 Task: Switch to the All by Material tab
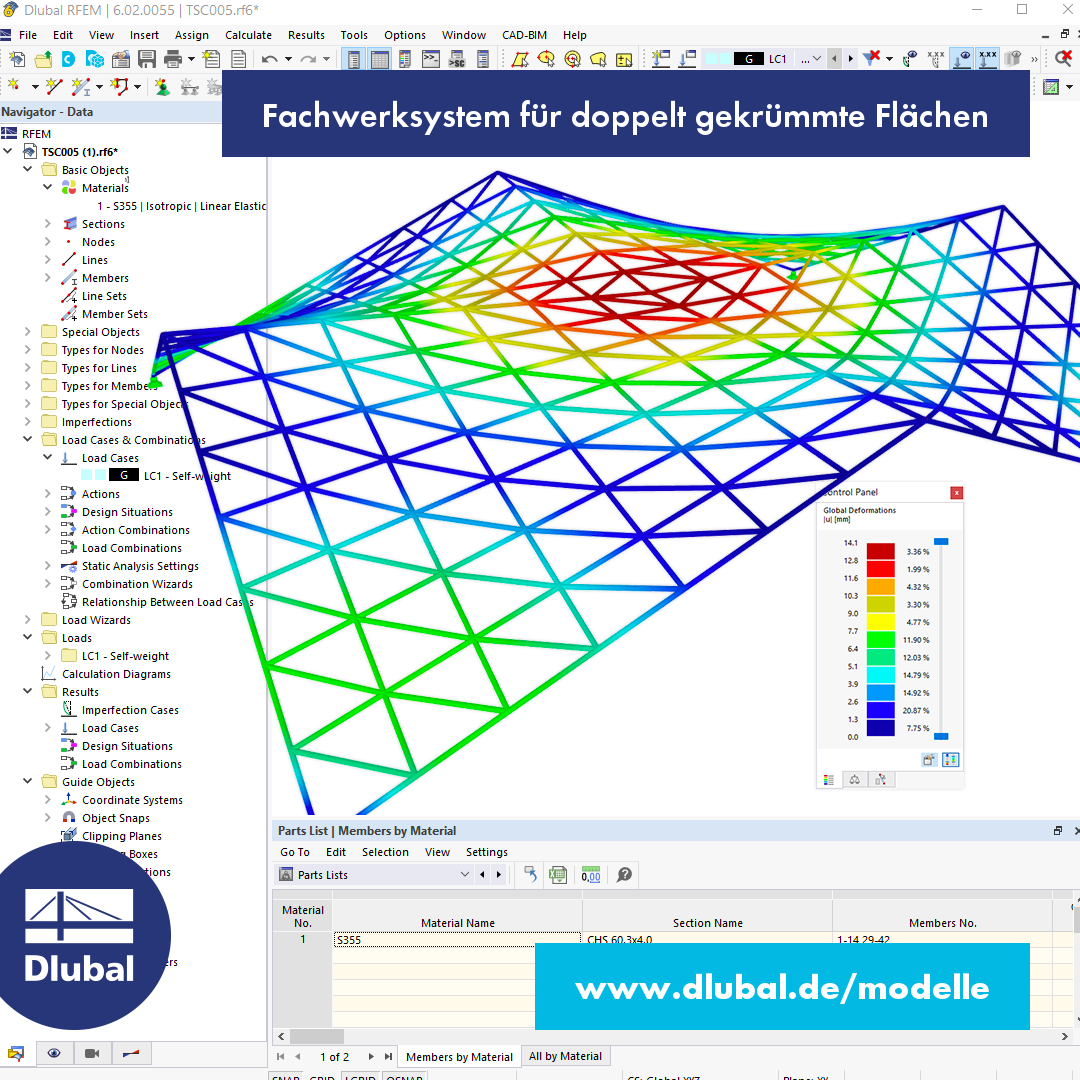[x=565, y=1056]
